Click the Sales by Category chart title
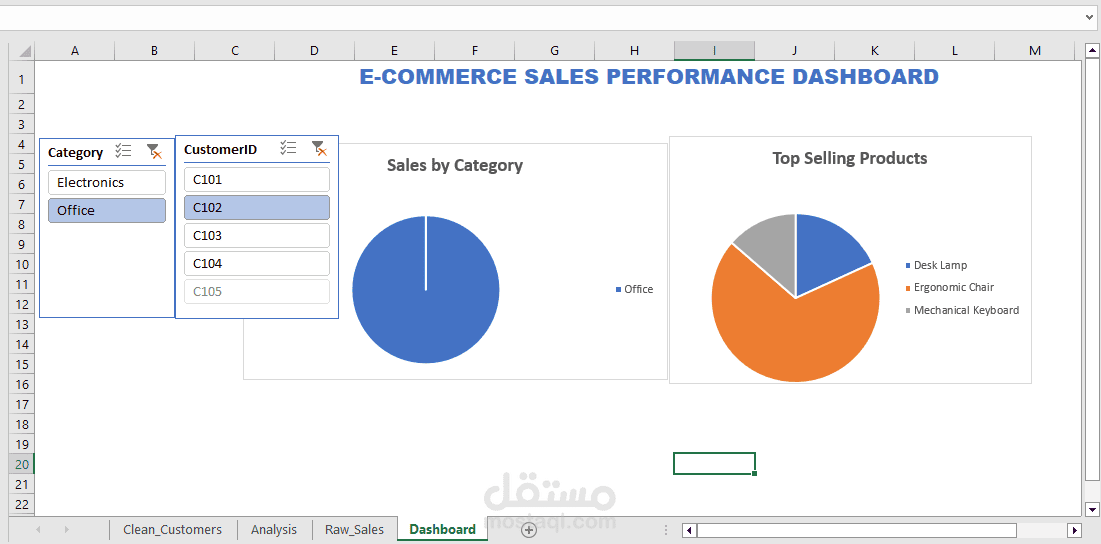The height and width of the screenshot is (544, 1101). 455,166
